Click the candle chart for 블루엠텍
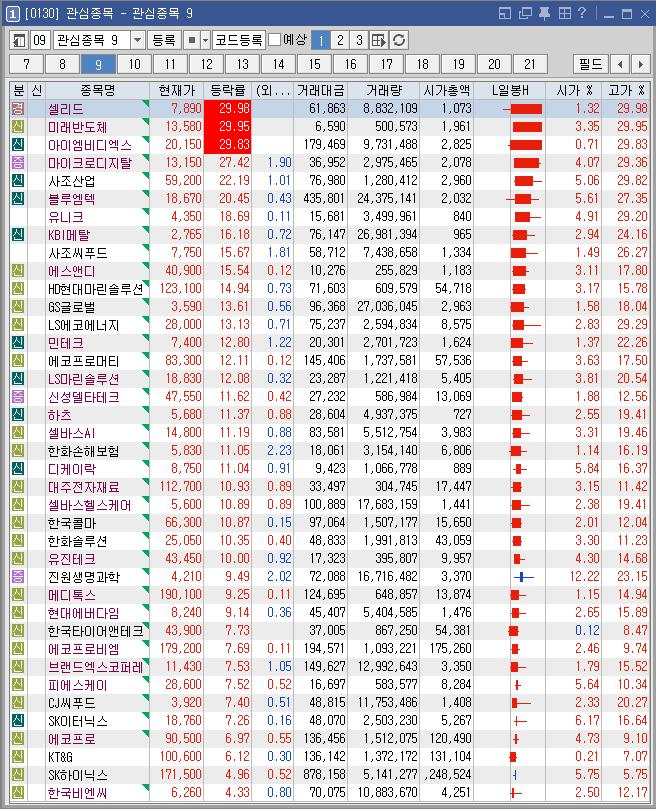The image size is (656, 809). click(522, 199)
